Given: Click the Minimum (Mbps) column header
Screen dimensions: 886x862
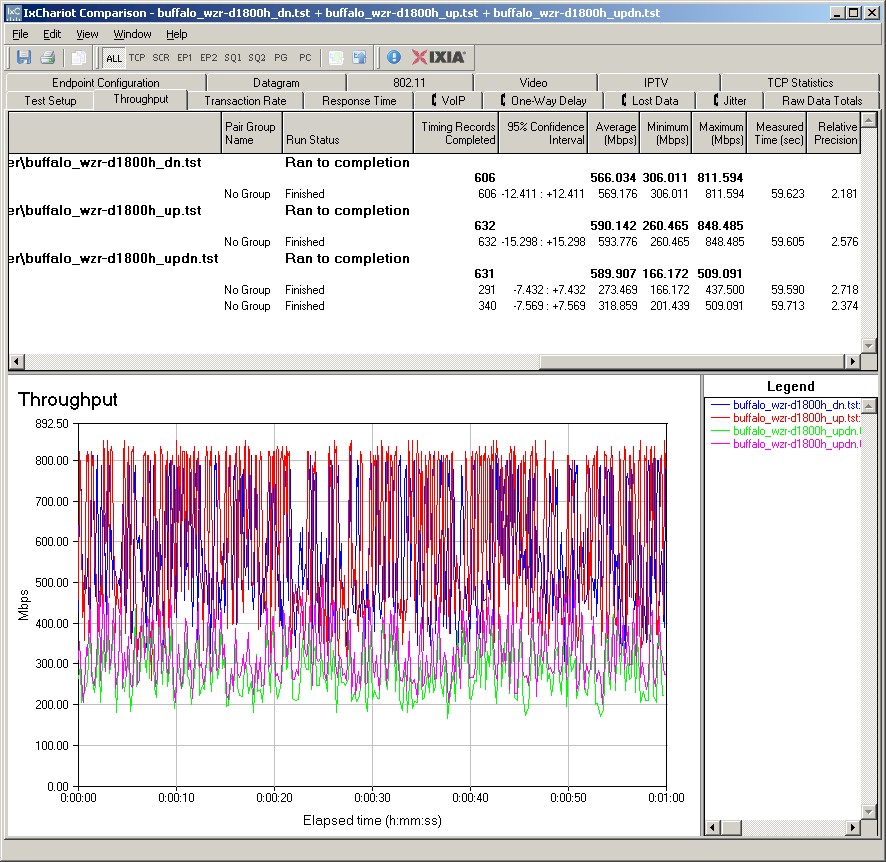Looking at the screenshot, I should [665, 133].
